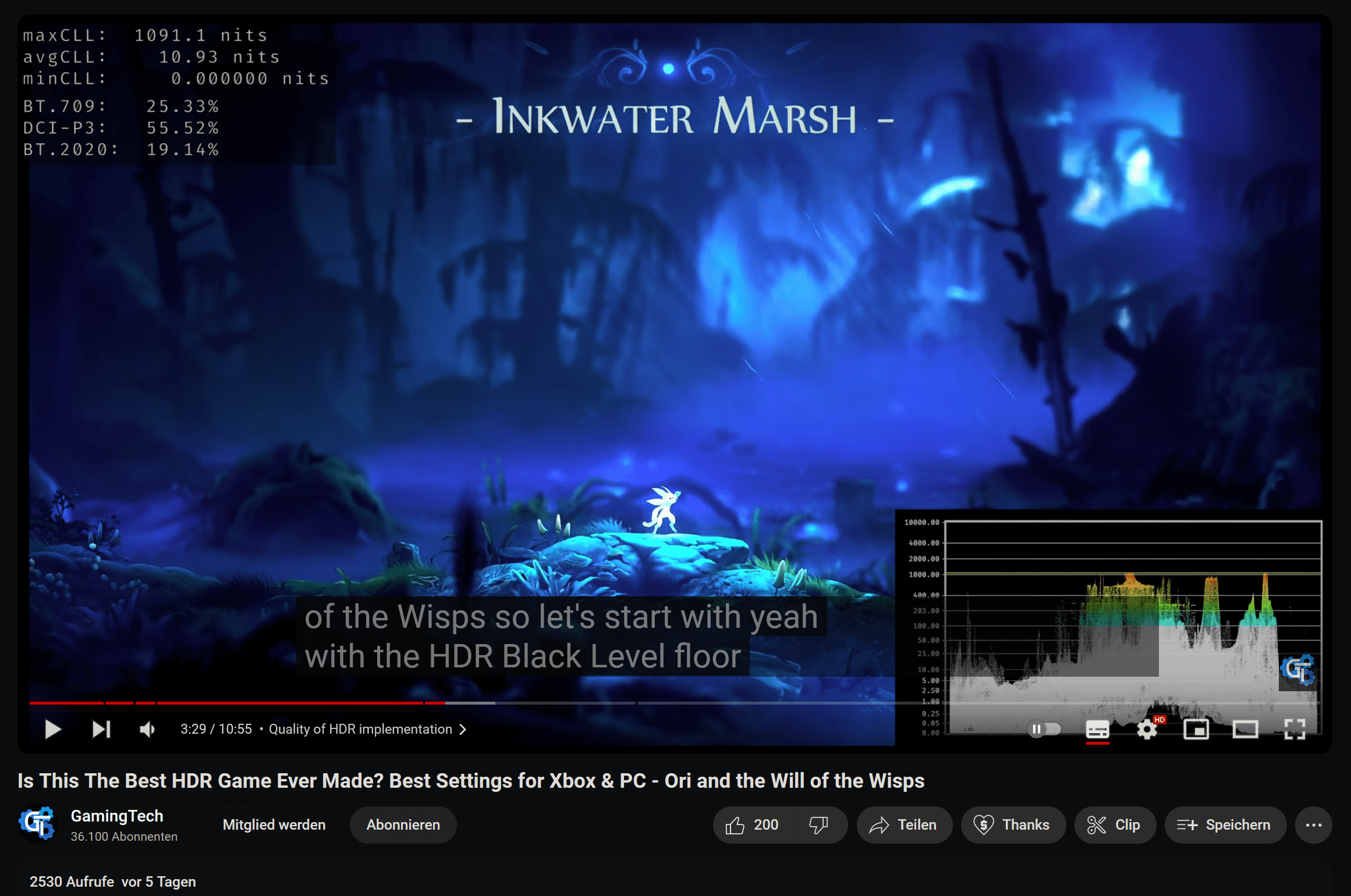1351x896 pixels.
Task: Dislike the video with thumbs down
Action: [819, 825]
